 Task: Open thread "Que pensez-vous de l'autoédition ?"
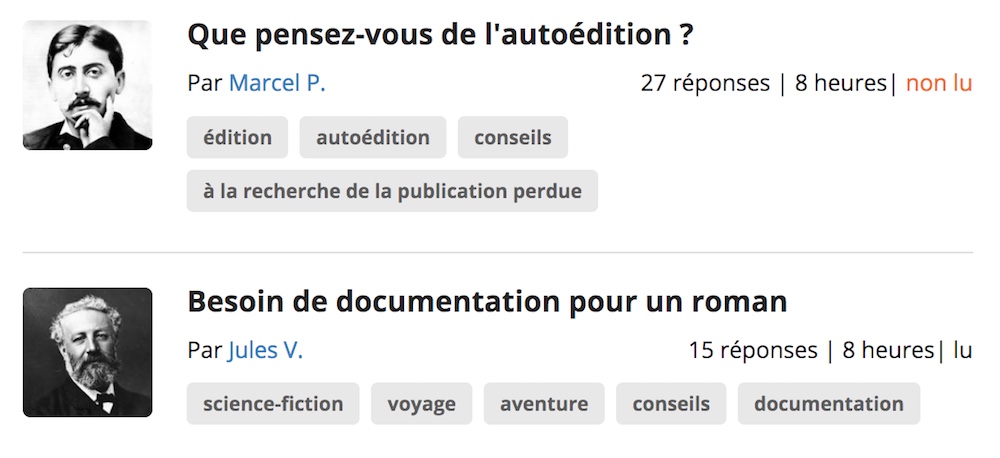439,35
